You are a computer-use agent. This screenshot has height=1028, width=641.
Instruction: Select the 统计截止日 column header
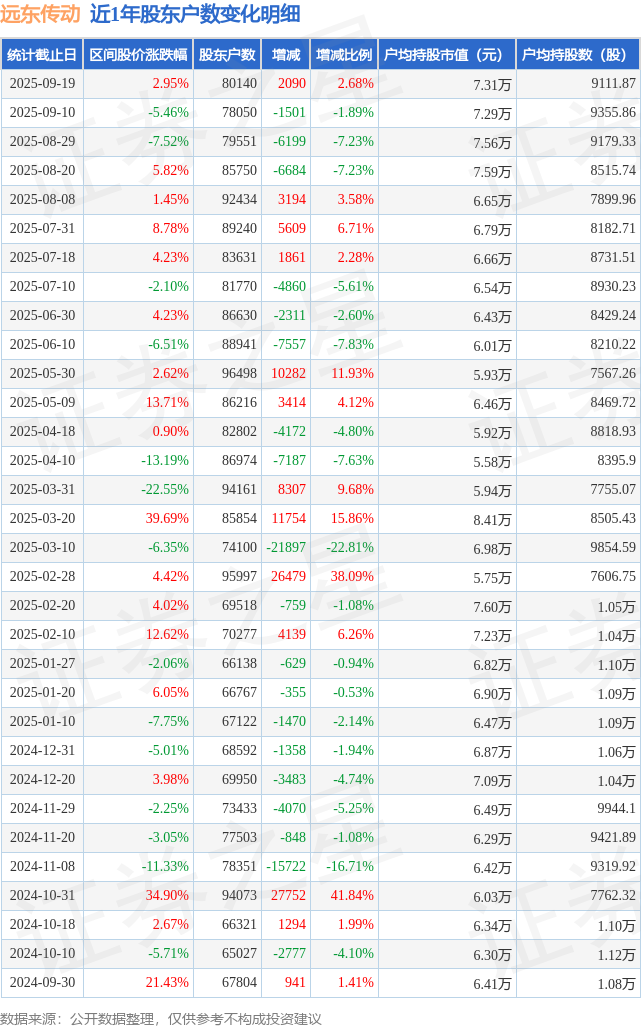click(41, 55)
